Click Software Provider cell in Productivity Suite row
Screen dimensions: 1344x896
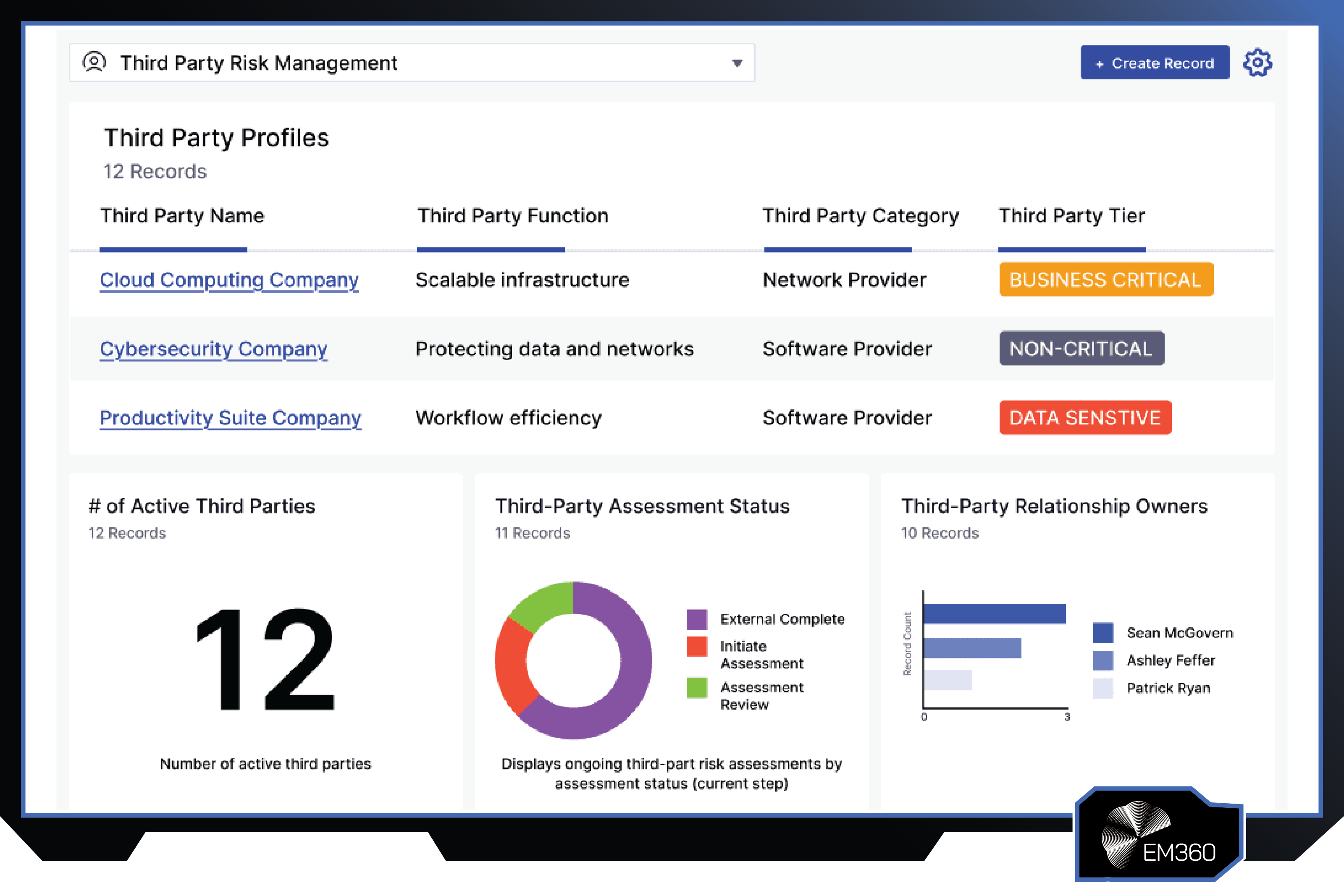848,418
